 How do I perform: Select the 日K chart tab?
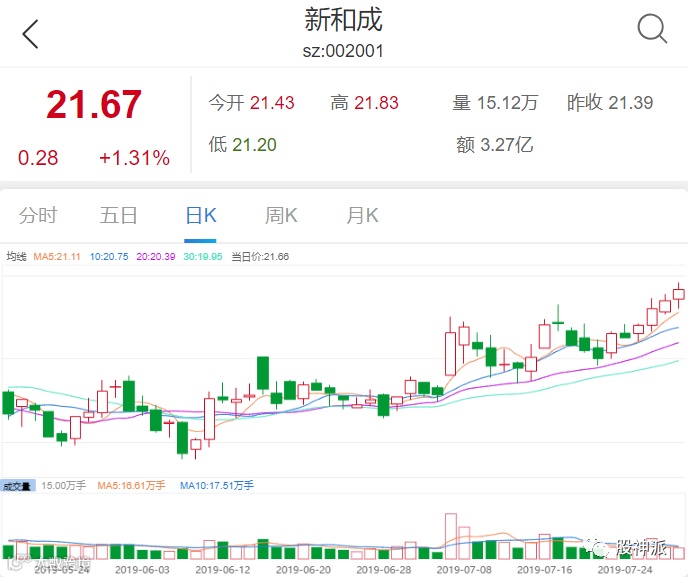tap(201, 215)
